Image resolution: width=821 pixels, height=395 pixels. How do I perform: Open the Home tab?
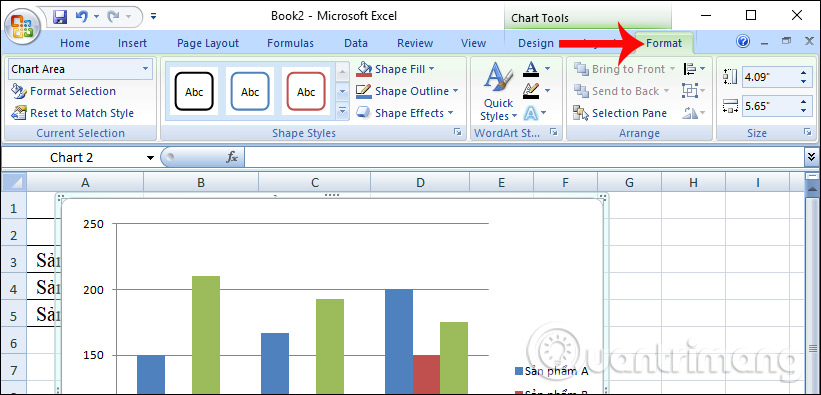(x=75, y=43)
